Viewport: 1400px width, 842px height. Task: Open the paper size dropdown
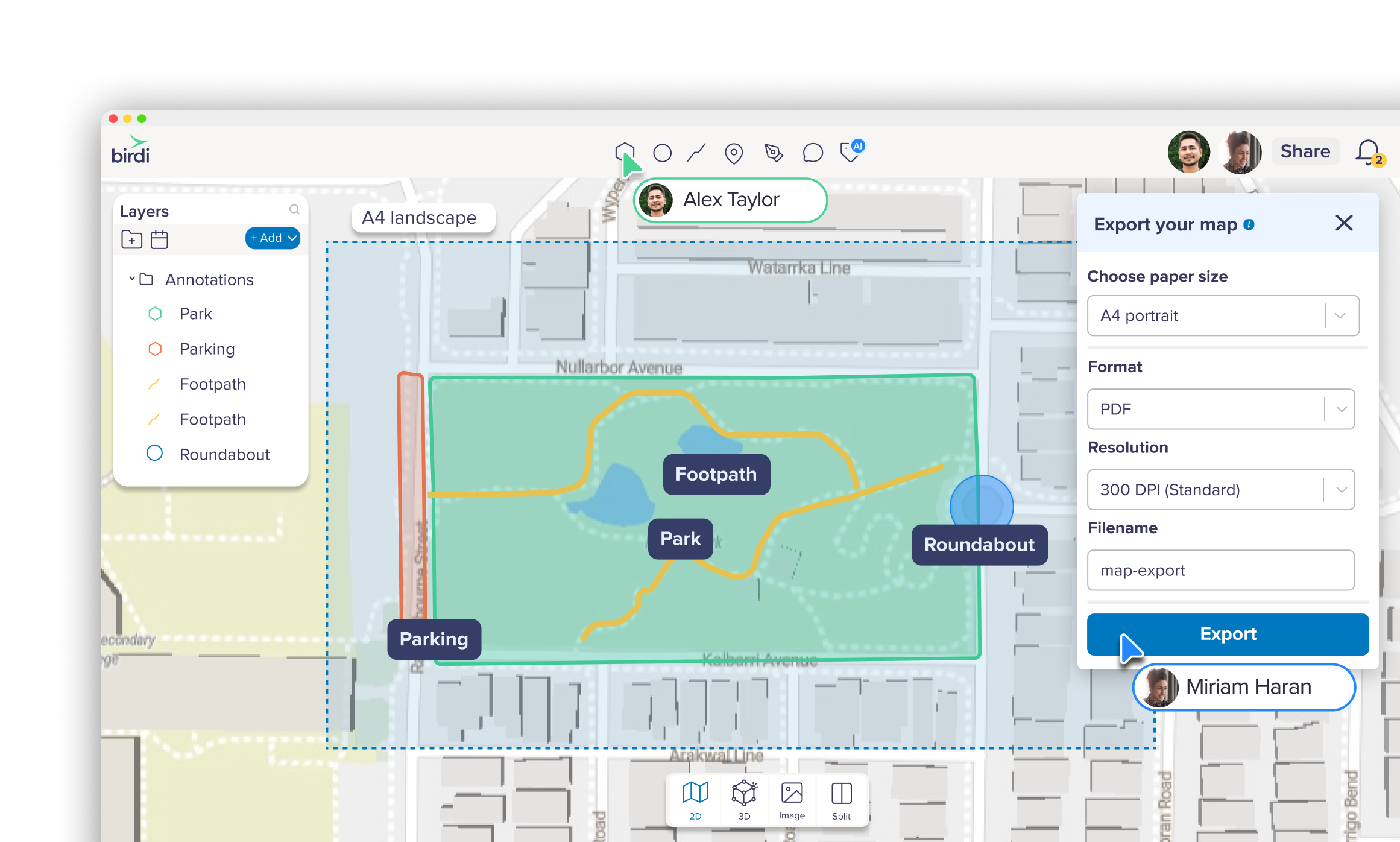tap(1223, 315)
